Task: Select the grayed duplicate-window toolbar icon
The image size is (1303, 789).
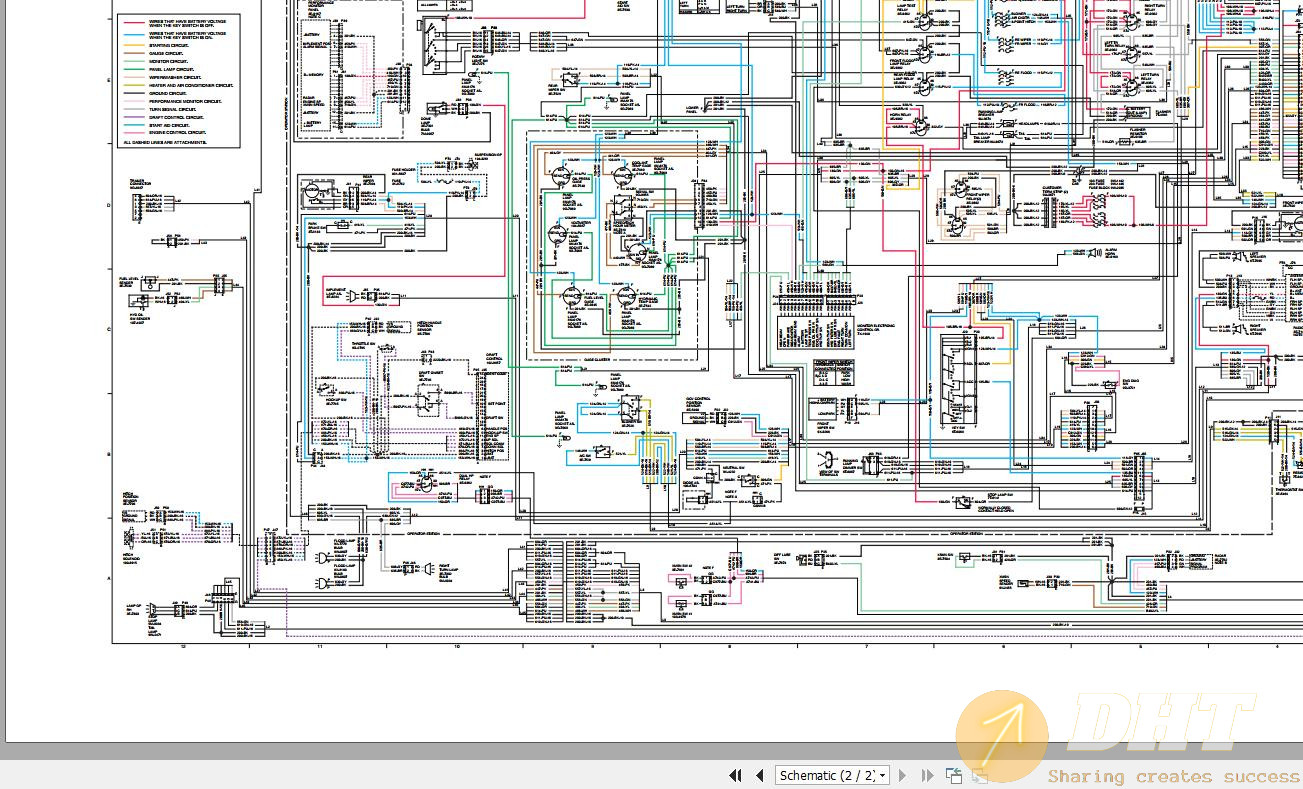Action: pos(977,775)
